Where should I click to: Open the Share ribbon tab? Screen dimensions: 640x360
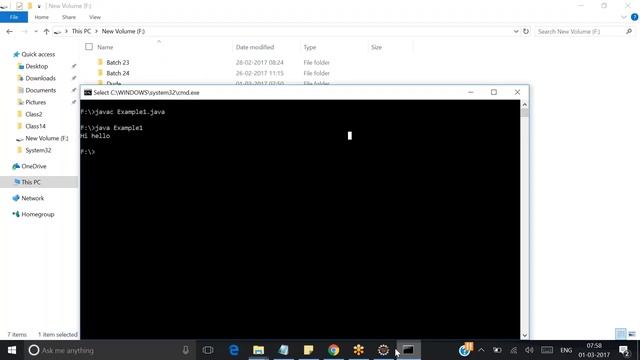(69, 17)
